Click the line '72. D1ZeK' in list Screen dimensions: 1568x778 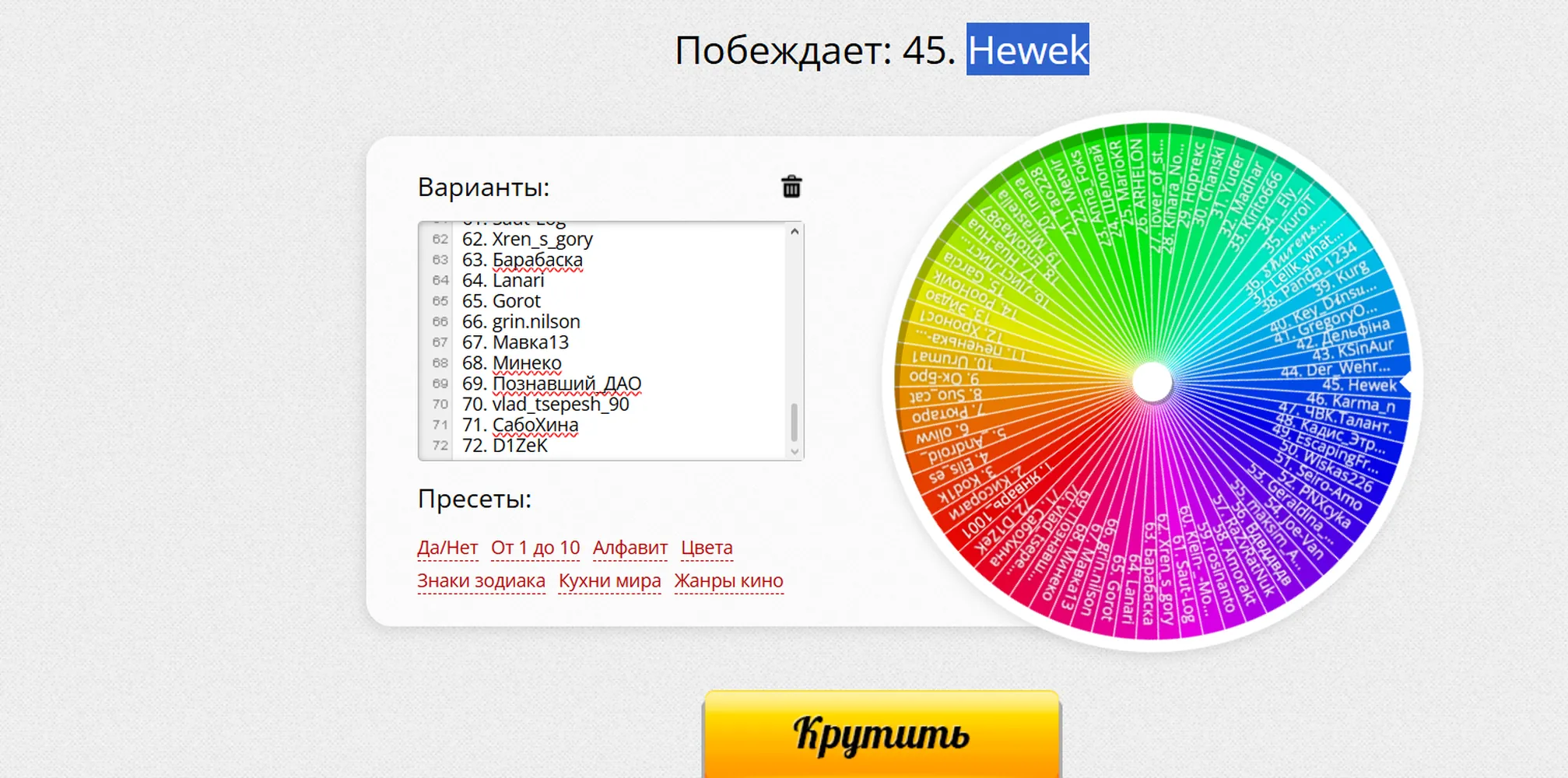click(x=505, y=445)
